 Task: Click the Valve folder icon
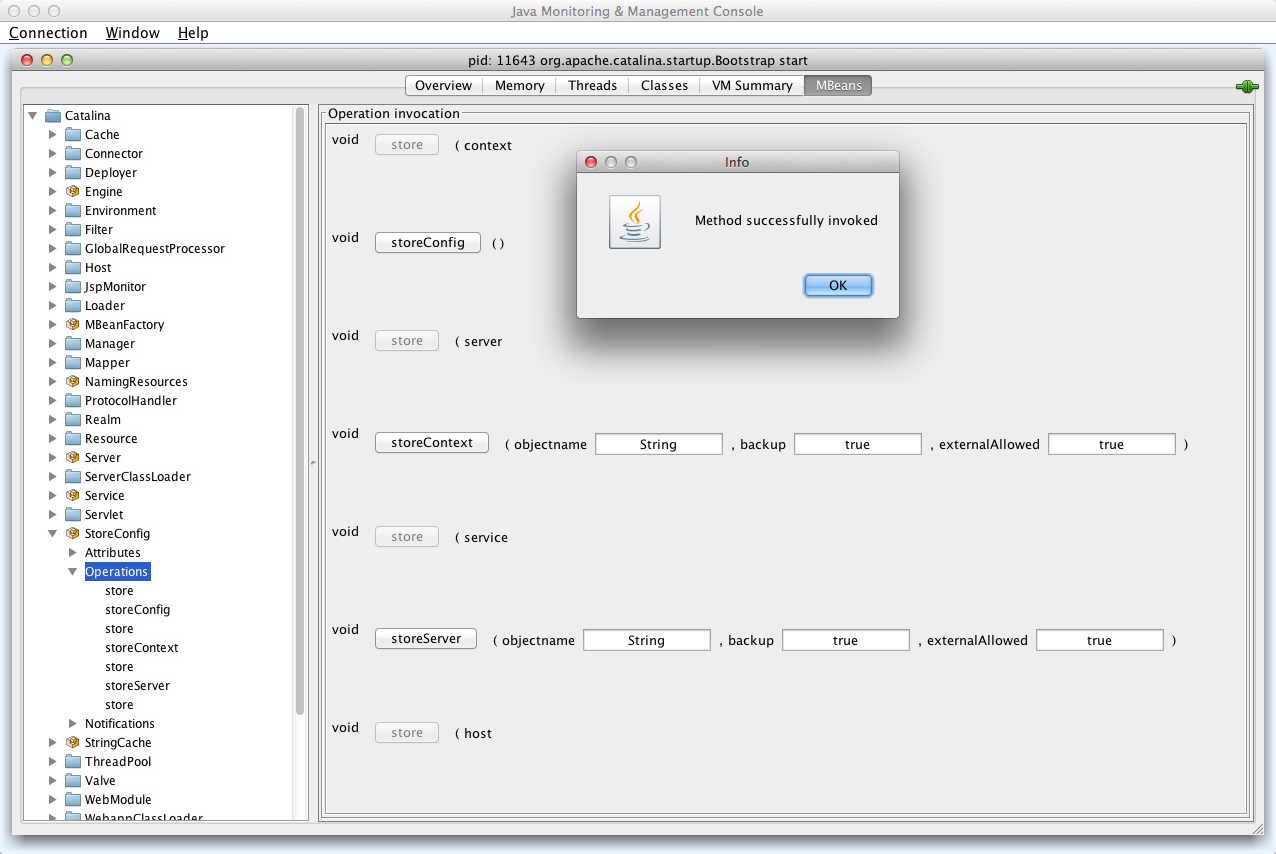point(73,781)
